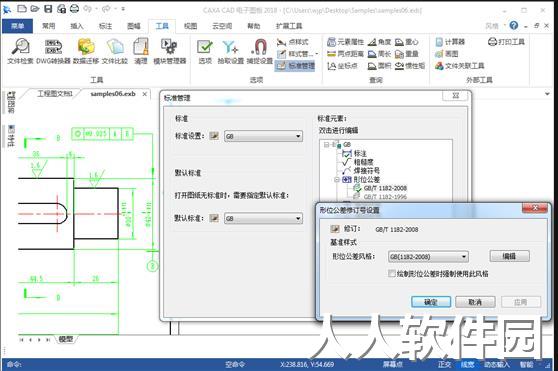Toggle 线宽 lineweight display in status bar
The image size is (558, 371).
coord(467,364)
